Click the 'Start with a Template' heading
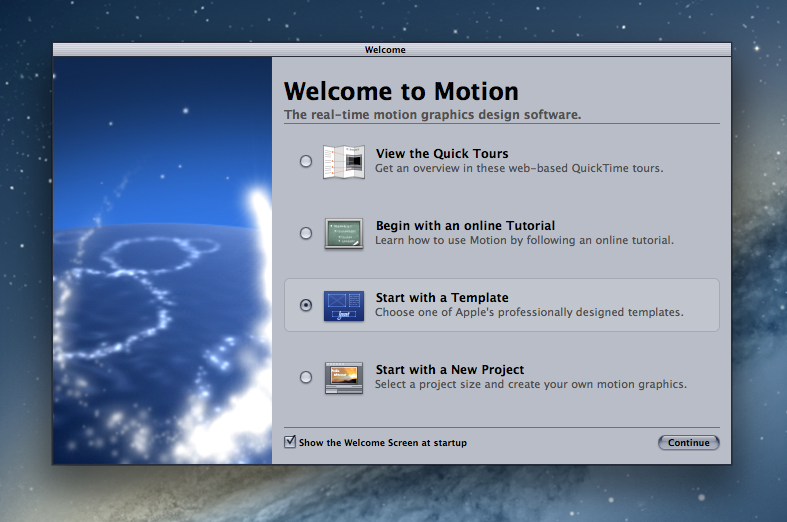The width and height of the screenshot is (787, 522). coord(442,298)
